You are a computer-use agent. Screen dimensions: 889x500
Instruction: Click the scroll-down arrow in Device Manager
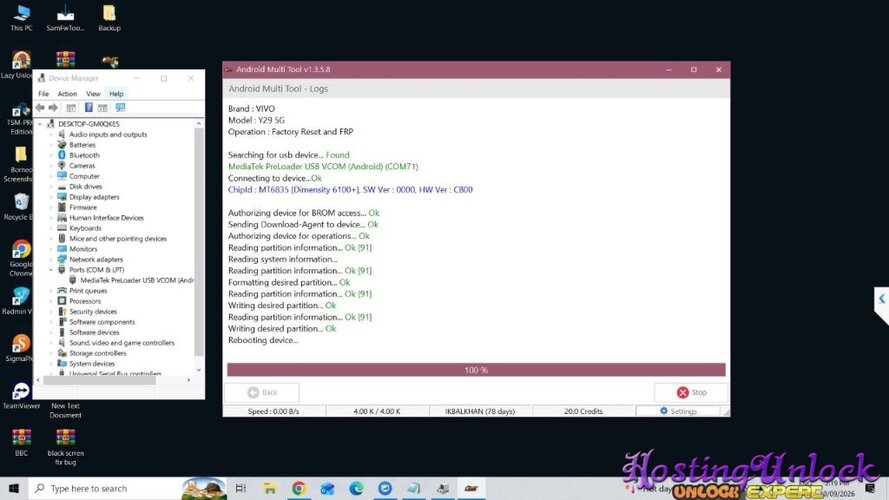click(199, 370)
